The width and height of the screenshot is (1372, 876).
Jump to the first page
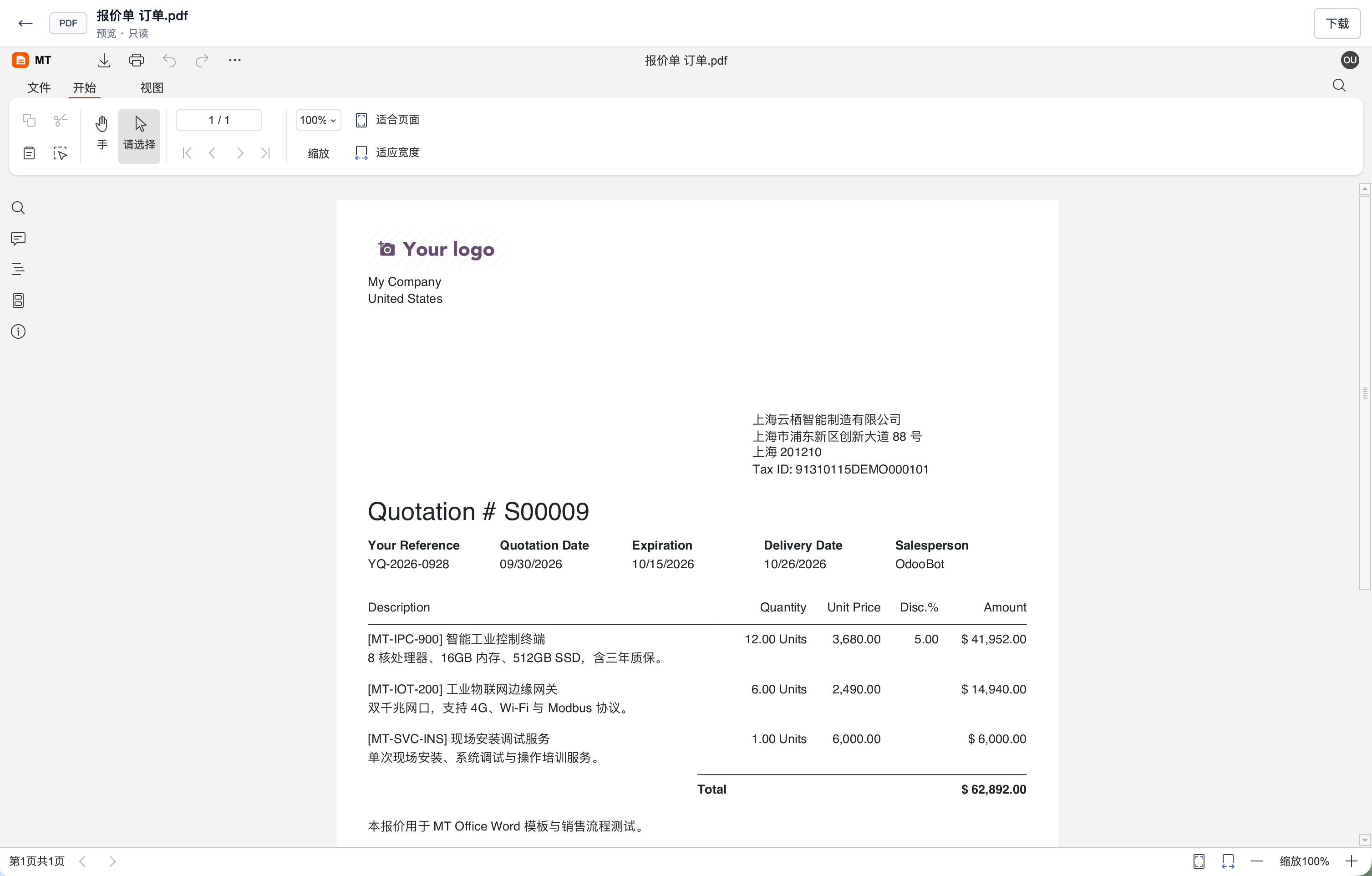tap(187, 153)
